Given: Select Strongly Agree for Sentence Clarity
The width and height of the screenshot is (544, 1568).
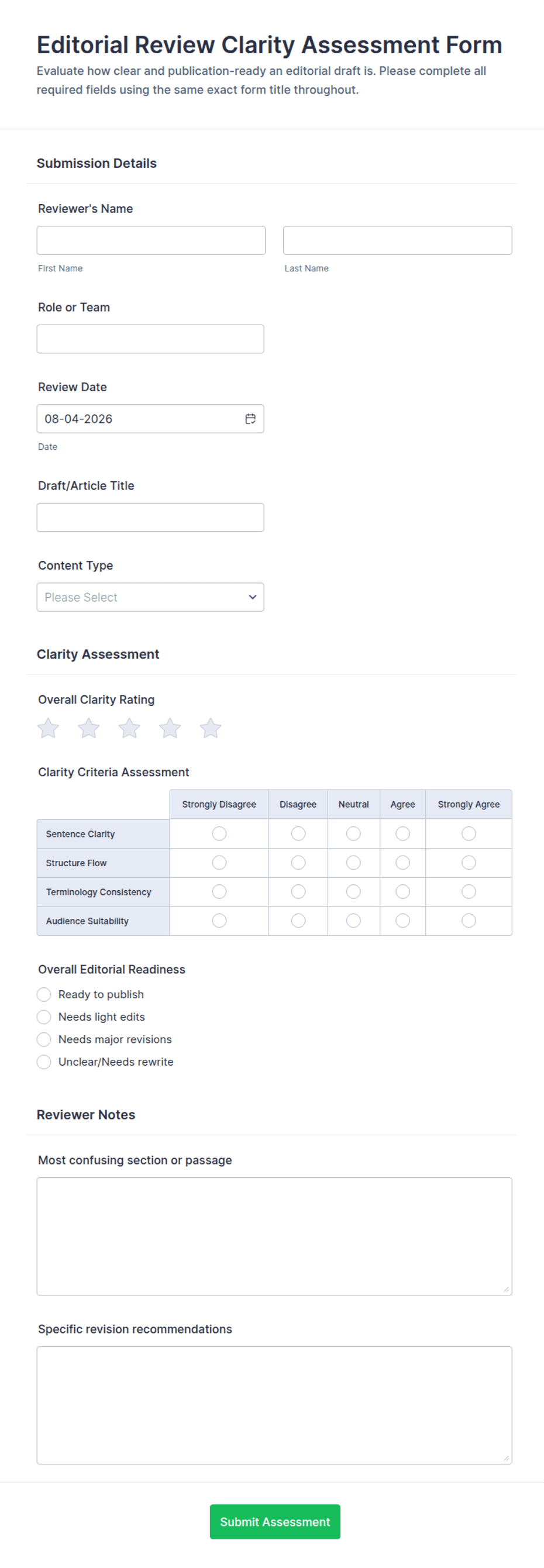Looking at the screenshot, I should tap(469, 833).
